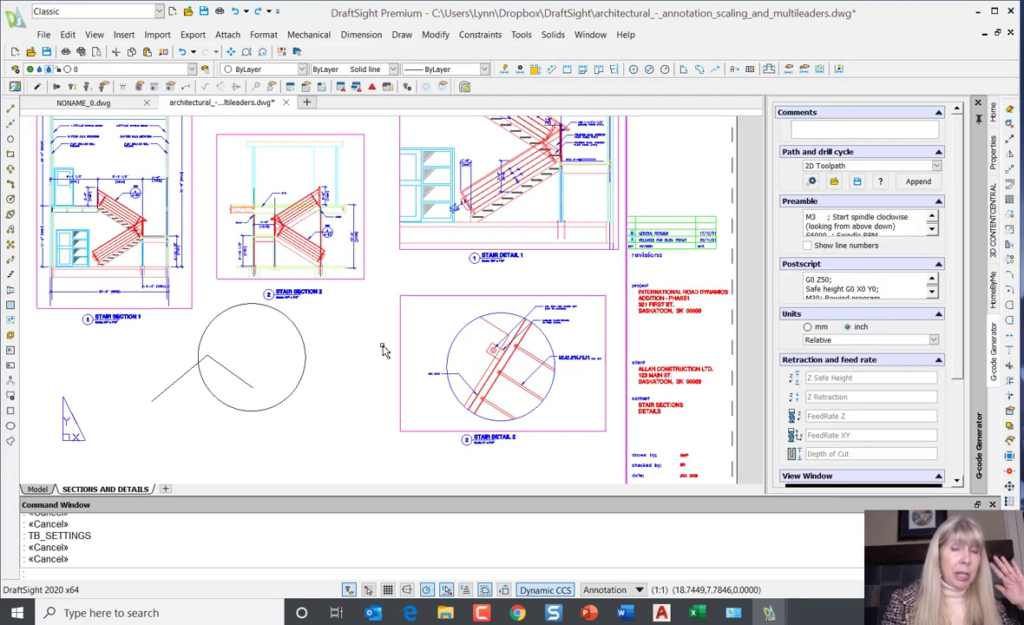
Task: Switch to the SECTIONS AND DETAILS sheet tab
Action: 105,489
